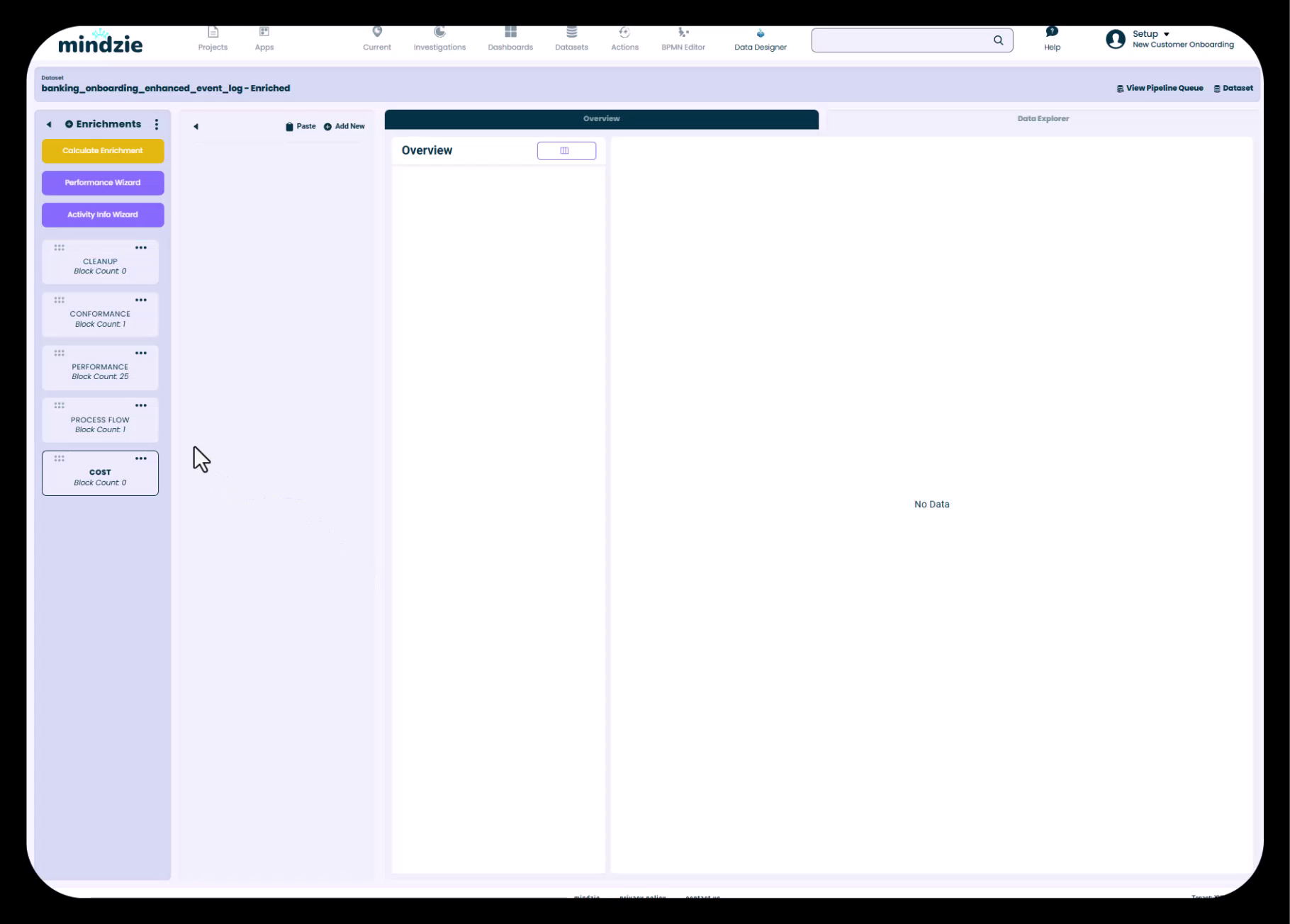Collapse the block list panel arrow
This screenshot has width=1290, height=924.
click(x=196, y=127)
